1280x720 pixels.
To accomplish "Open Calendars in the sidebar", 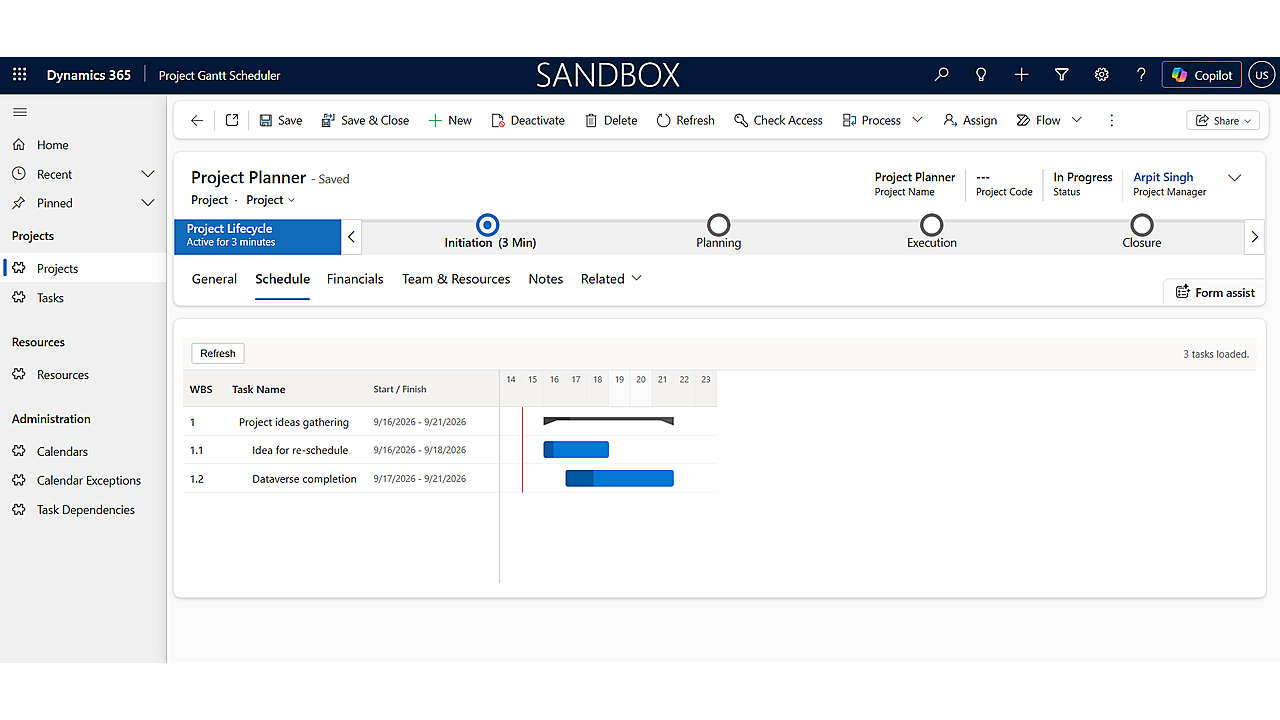I will [x=62, y=452].
